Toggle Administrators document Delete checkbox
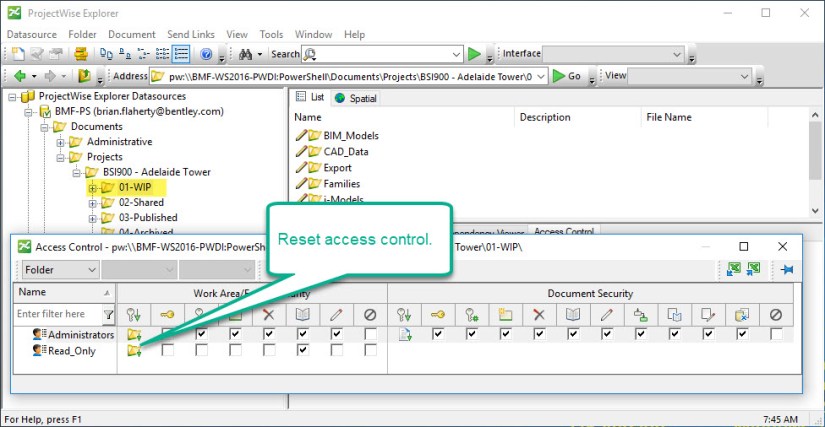 (x=539, y=334)
